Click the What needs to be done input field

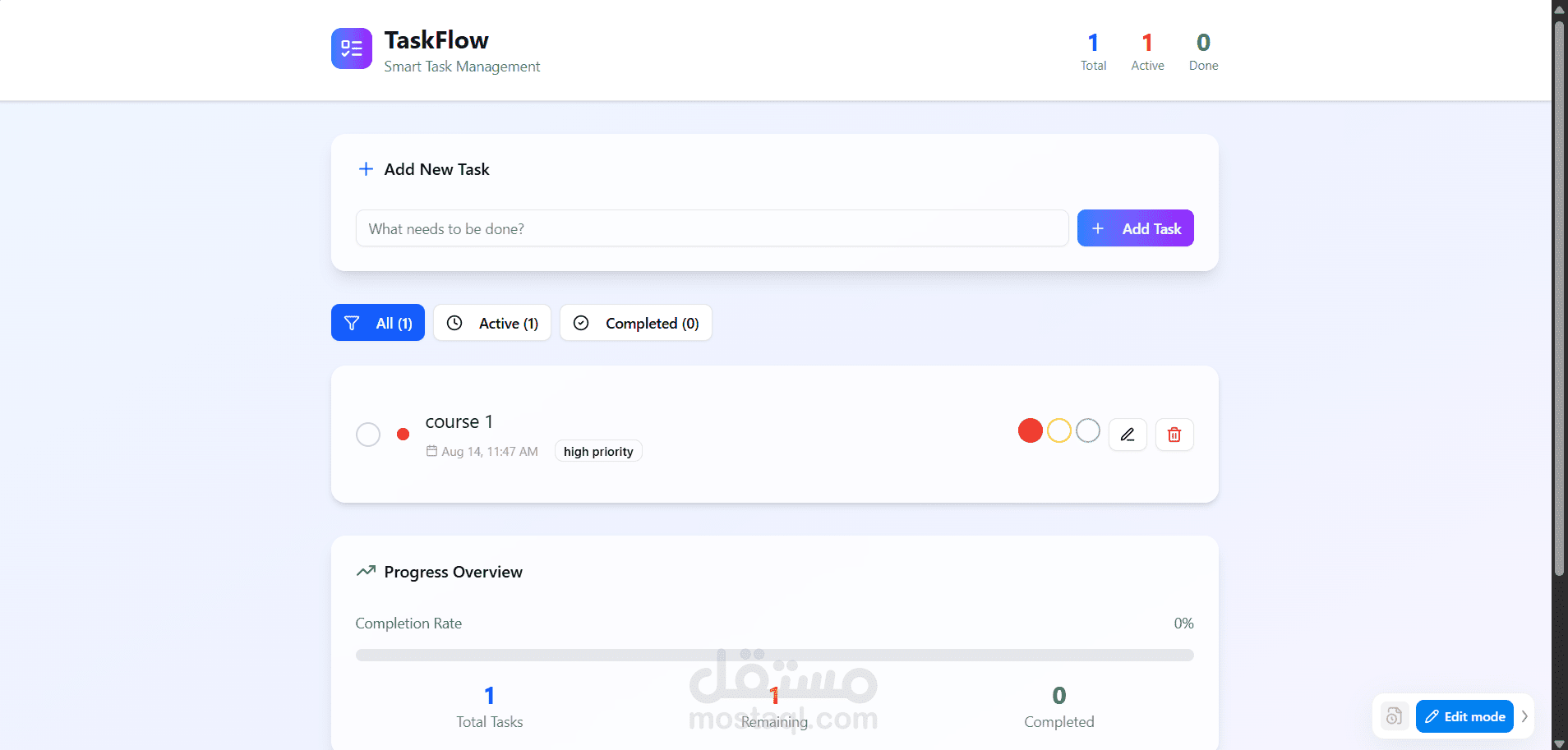712,228
